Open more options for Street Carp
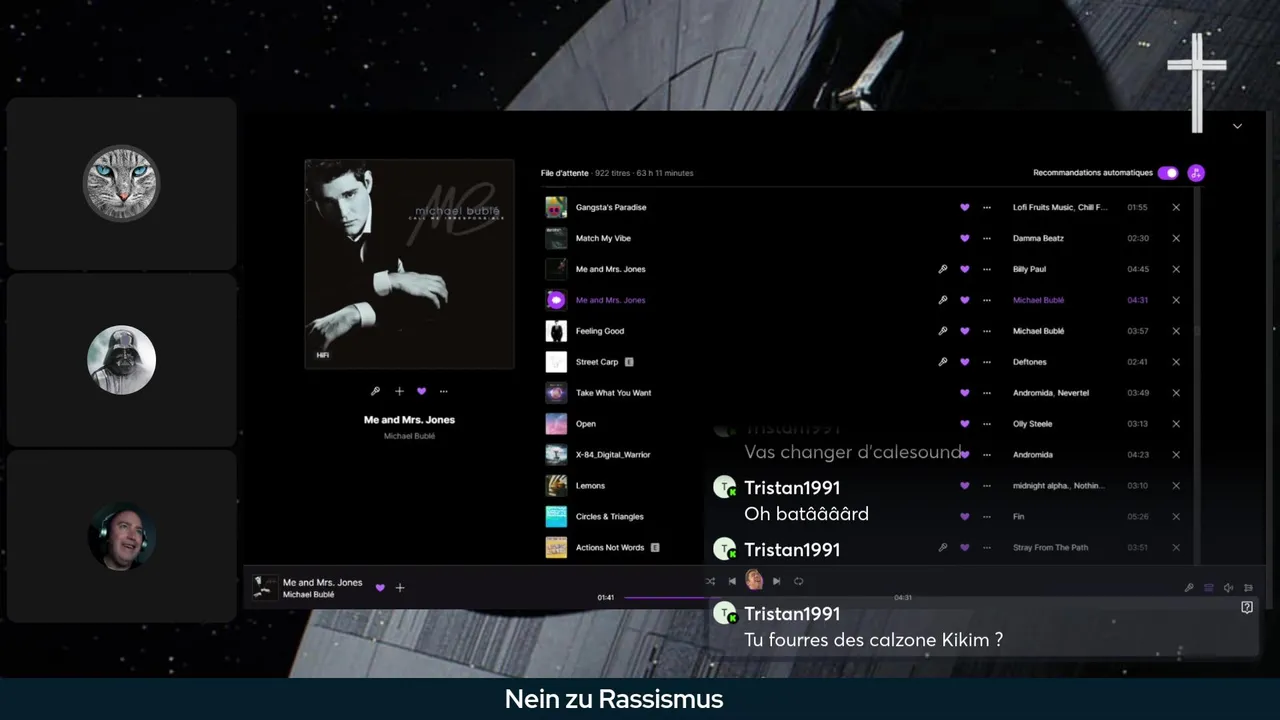The width and height of the screenshot is (1280, 720). pos(987,362)
